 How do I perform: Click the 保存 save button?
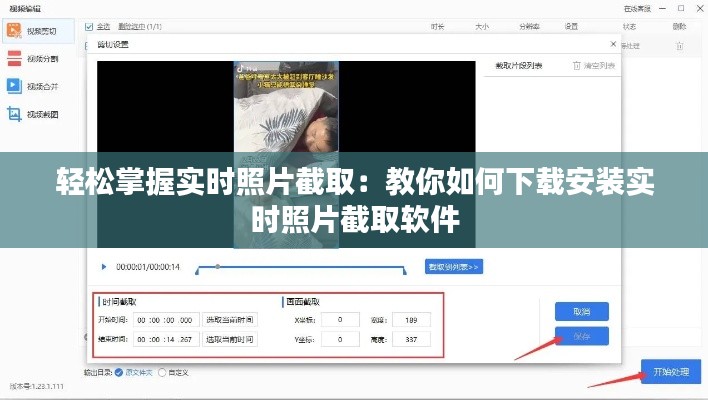click(582, 336)
